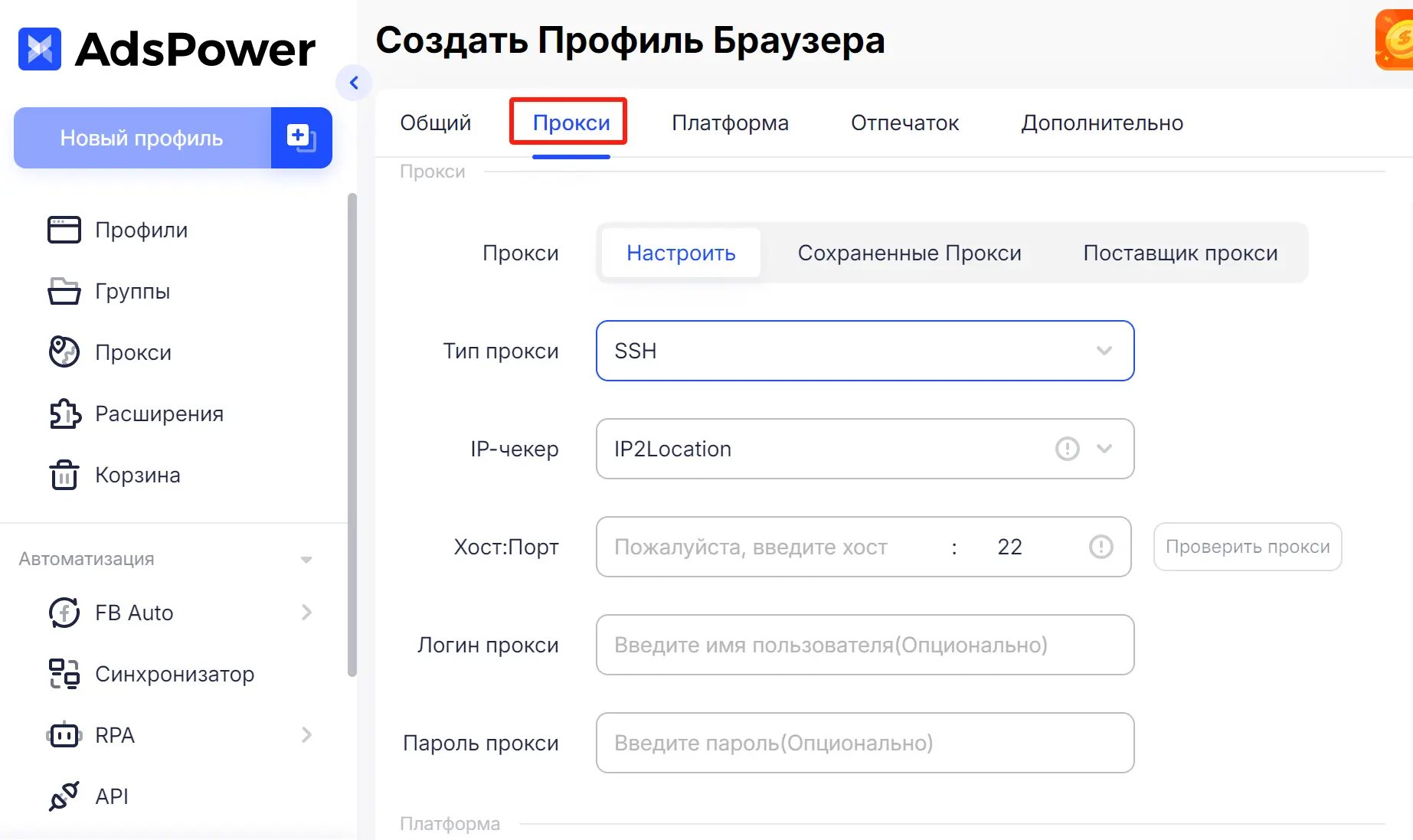Open the IP-чекер dropdown chevron
The height and width of the screenshot is (840, 1413).
[x=1104, y=449]
